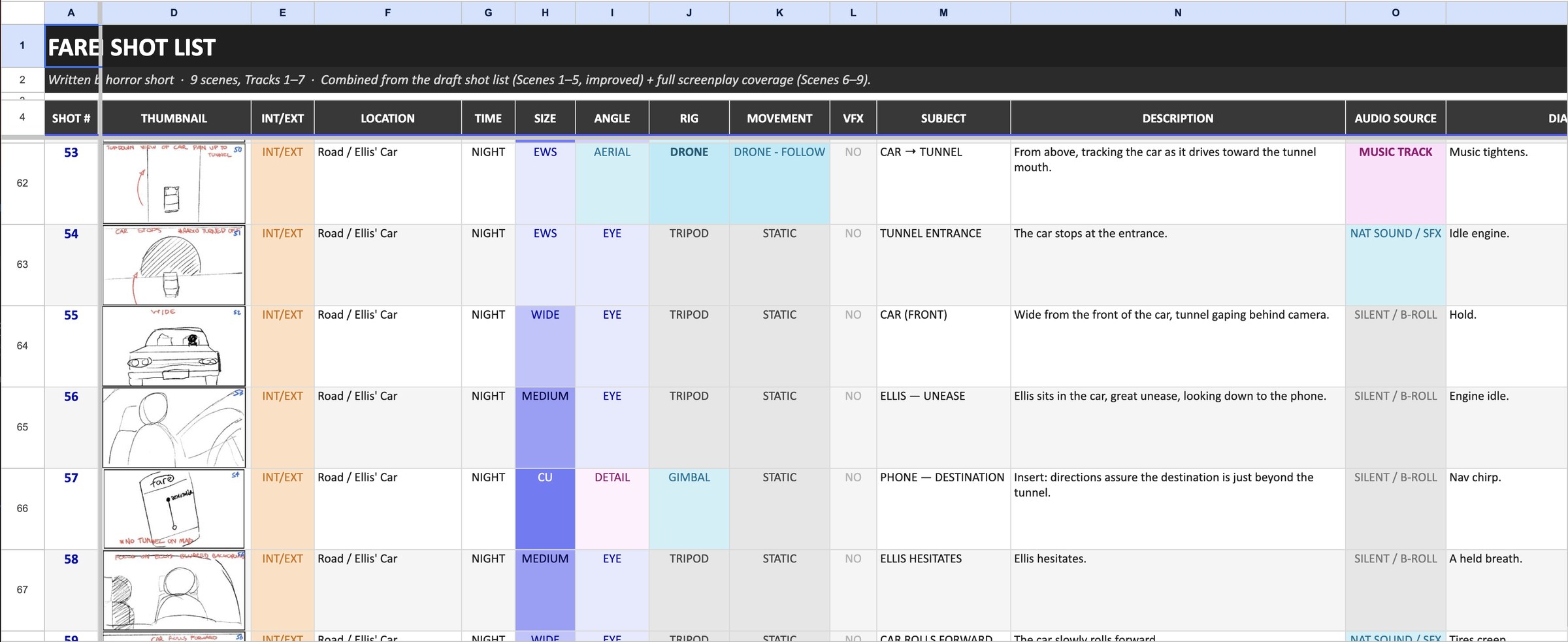This screenshot has height=642, width=1568.
Task: Open shot 57 phone map sketch thumbnail
Action: (174, 509)
